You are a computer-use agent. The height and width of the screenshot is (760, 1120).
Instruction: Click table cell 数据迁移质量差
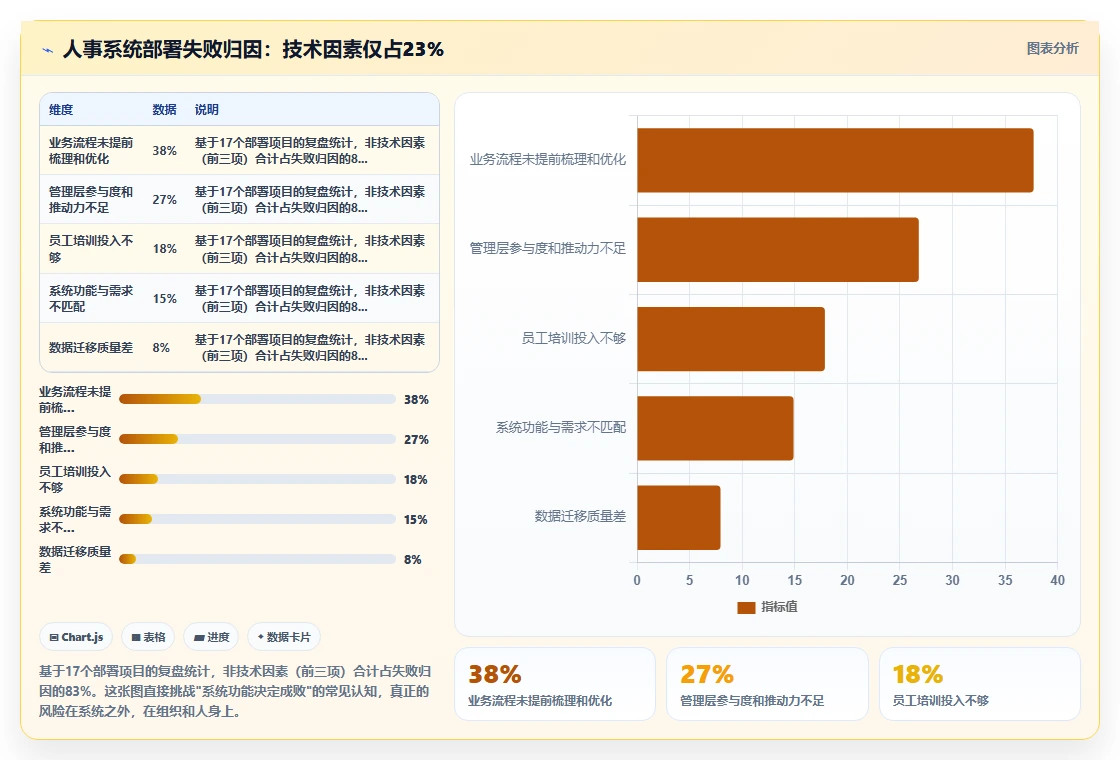[91, 348]
